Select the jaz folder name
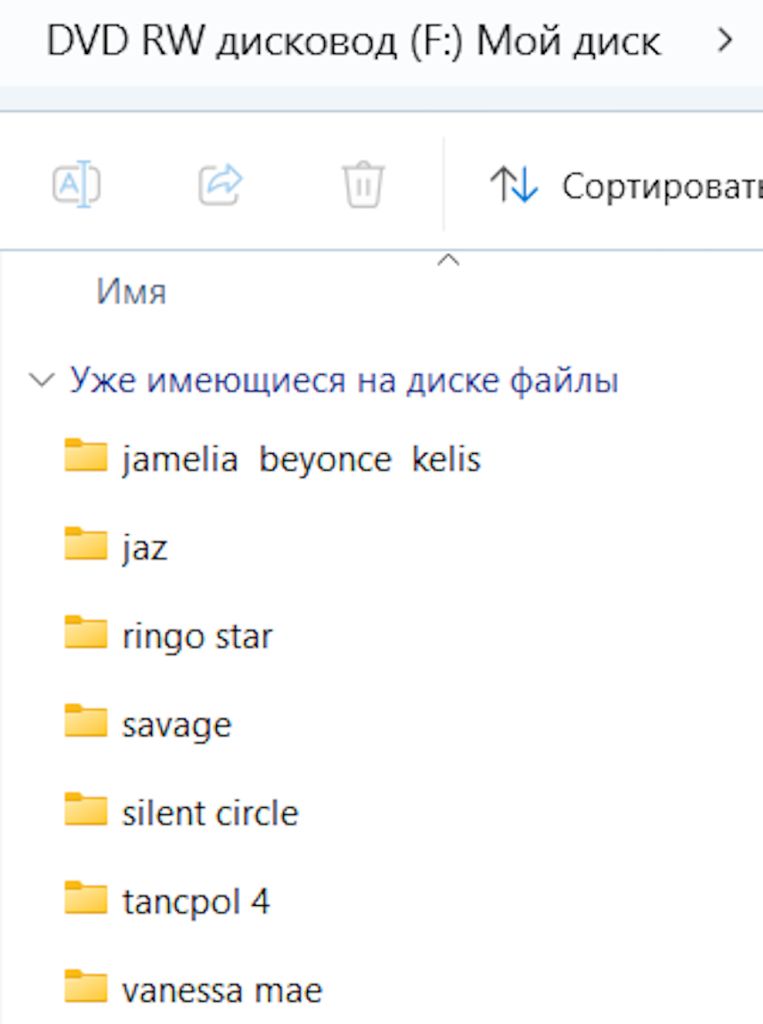The width and height of the screenshot is (763, 1024). pyautogui.click(x=144, y=548)
